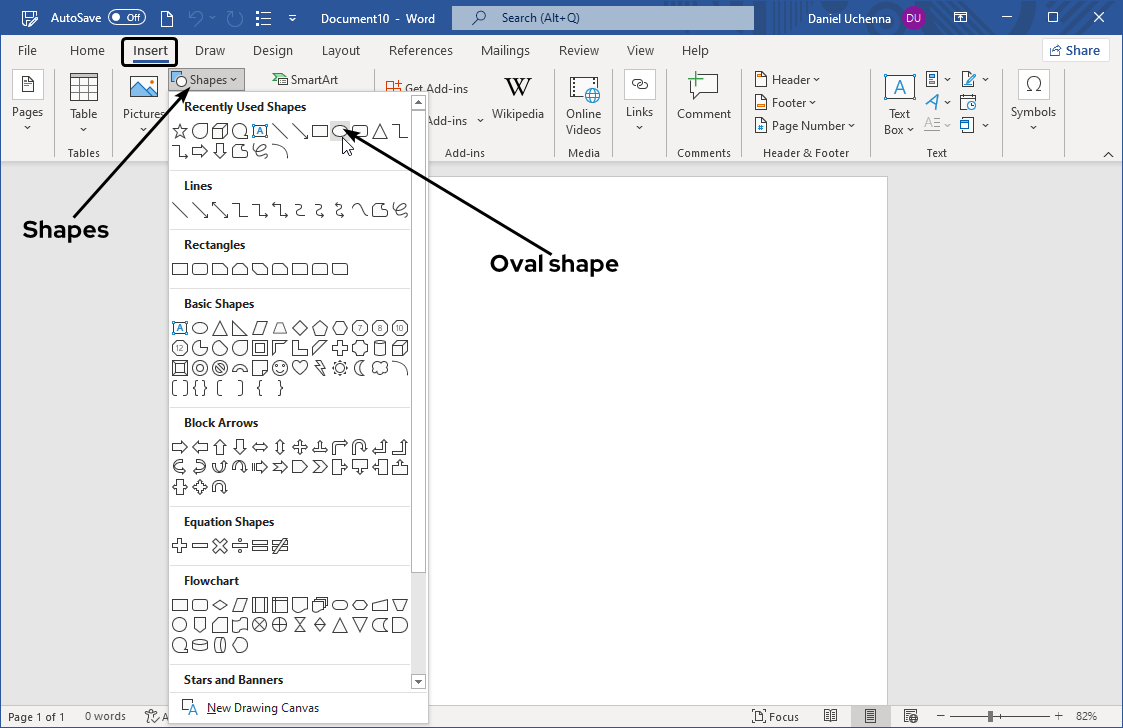
Task: Click the zoom slider handle
Action: 990,716
